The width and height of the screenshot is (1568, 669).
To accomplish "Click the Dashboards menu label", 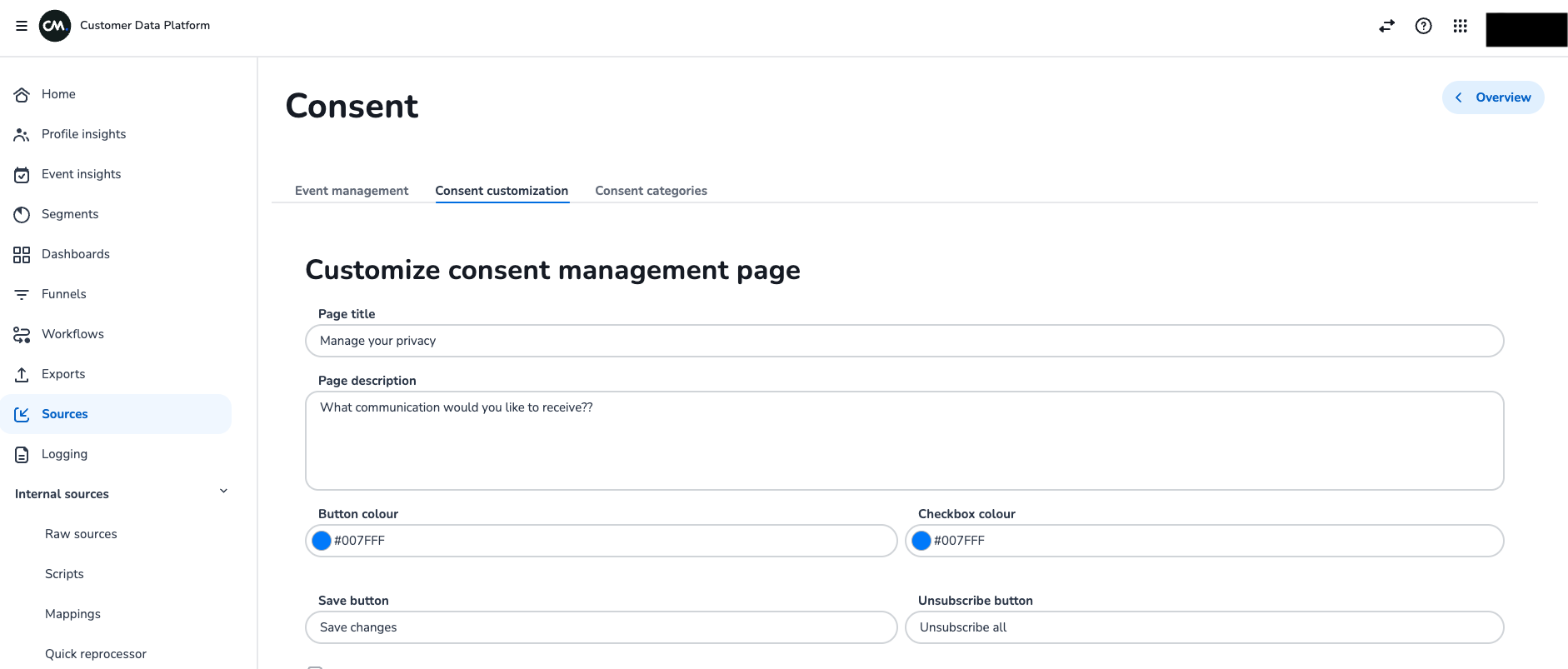I will [76, 254].
